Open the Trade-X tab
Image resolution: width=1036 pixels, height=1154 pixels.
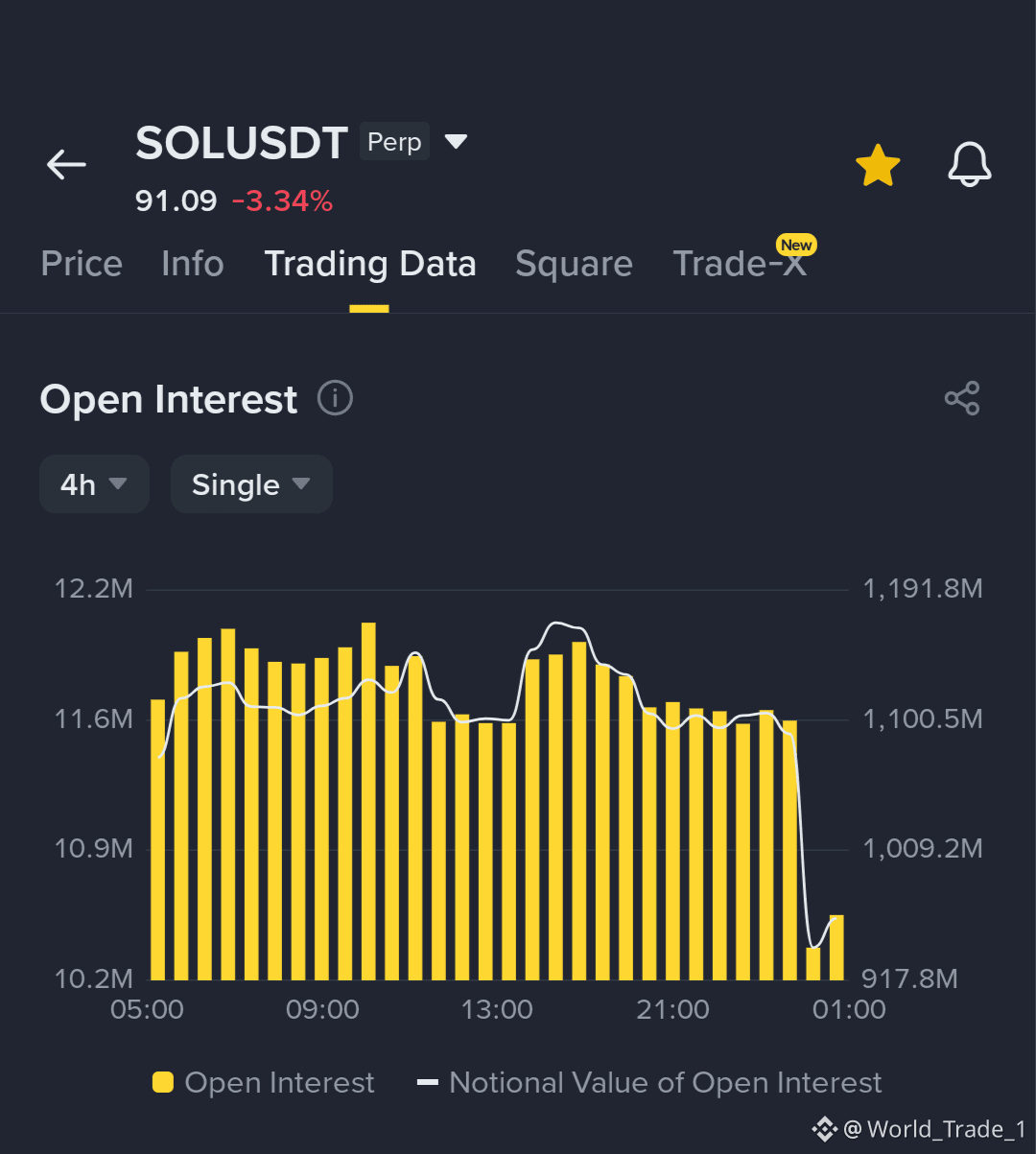(x=740, y=264)
